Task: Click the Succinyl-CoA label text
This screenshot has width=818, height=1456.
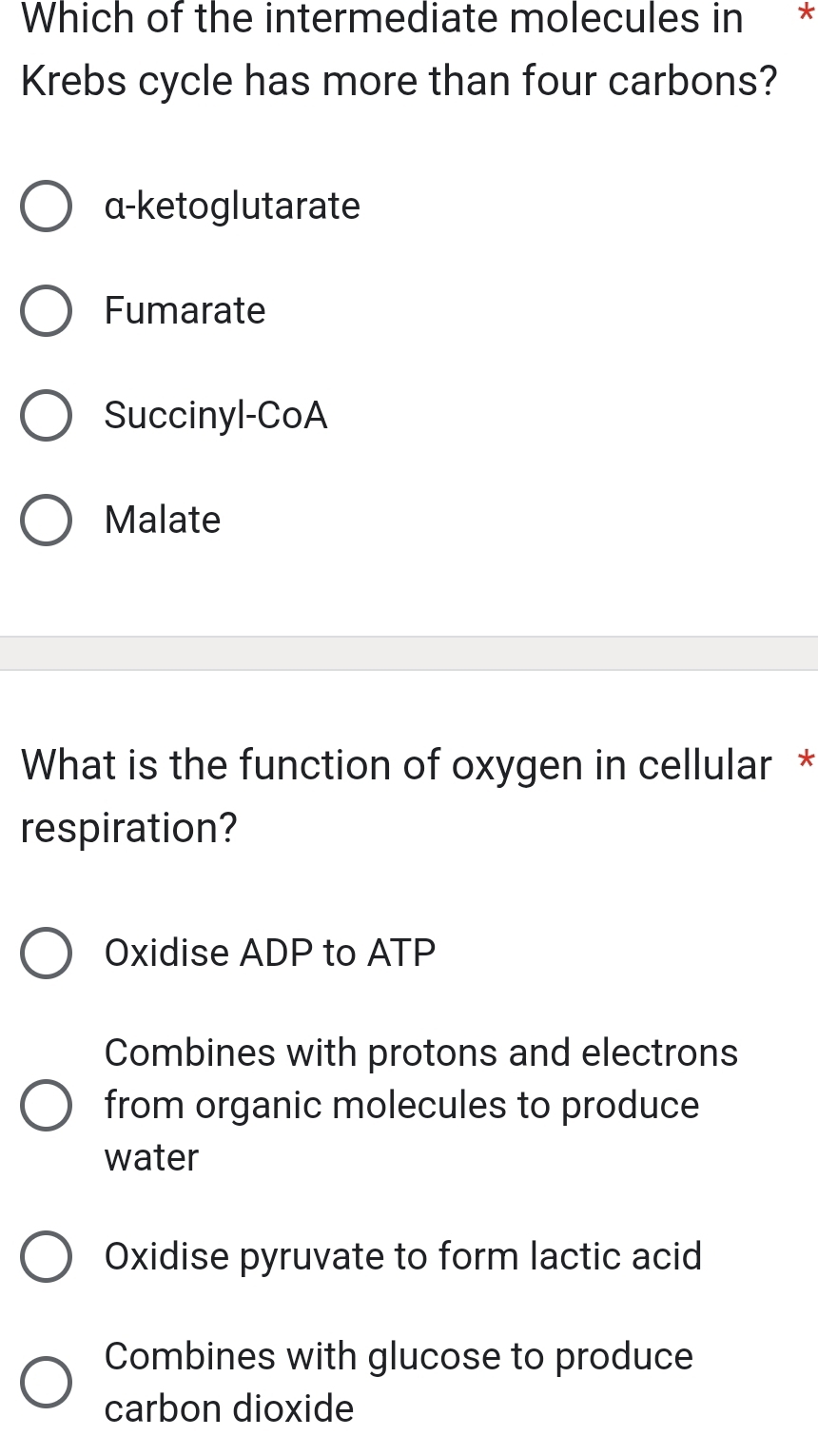Action: pos(216,416)
